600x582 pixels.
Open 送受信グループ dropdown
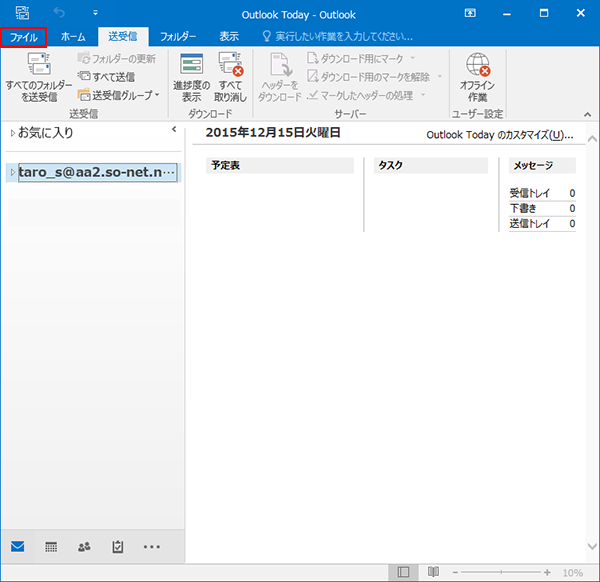[119, 95]
